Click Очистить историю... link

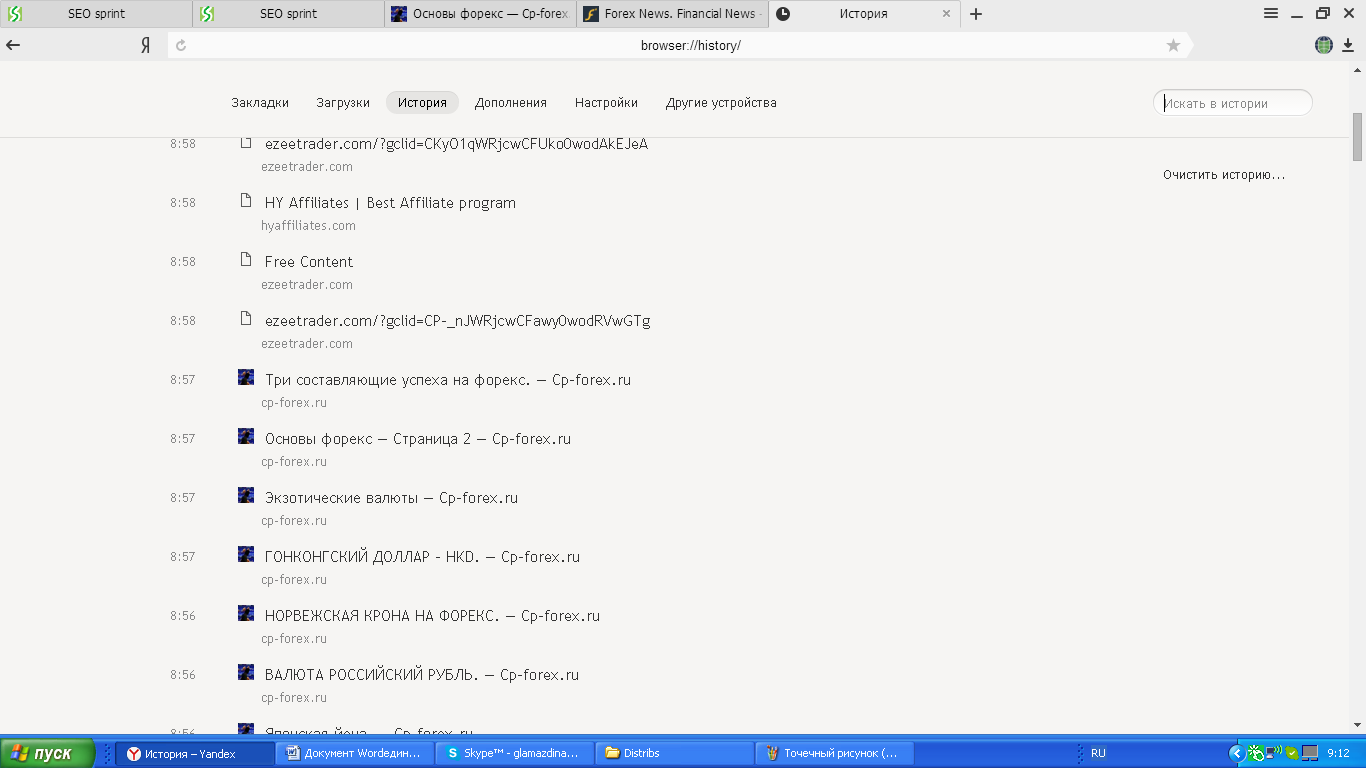tap(1224, 175)
